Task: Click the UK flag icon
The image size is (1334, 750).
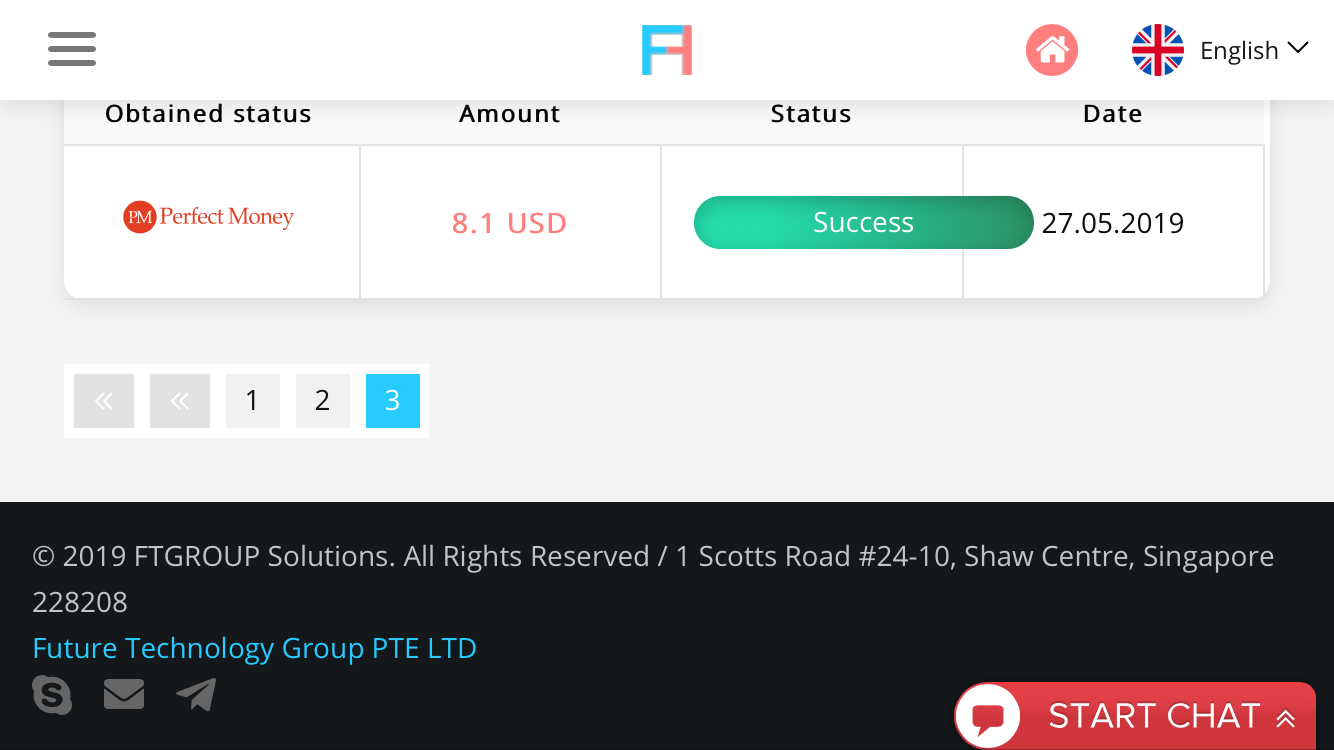Action: (1158, 50)
